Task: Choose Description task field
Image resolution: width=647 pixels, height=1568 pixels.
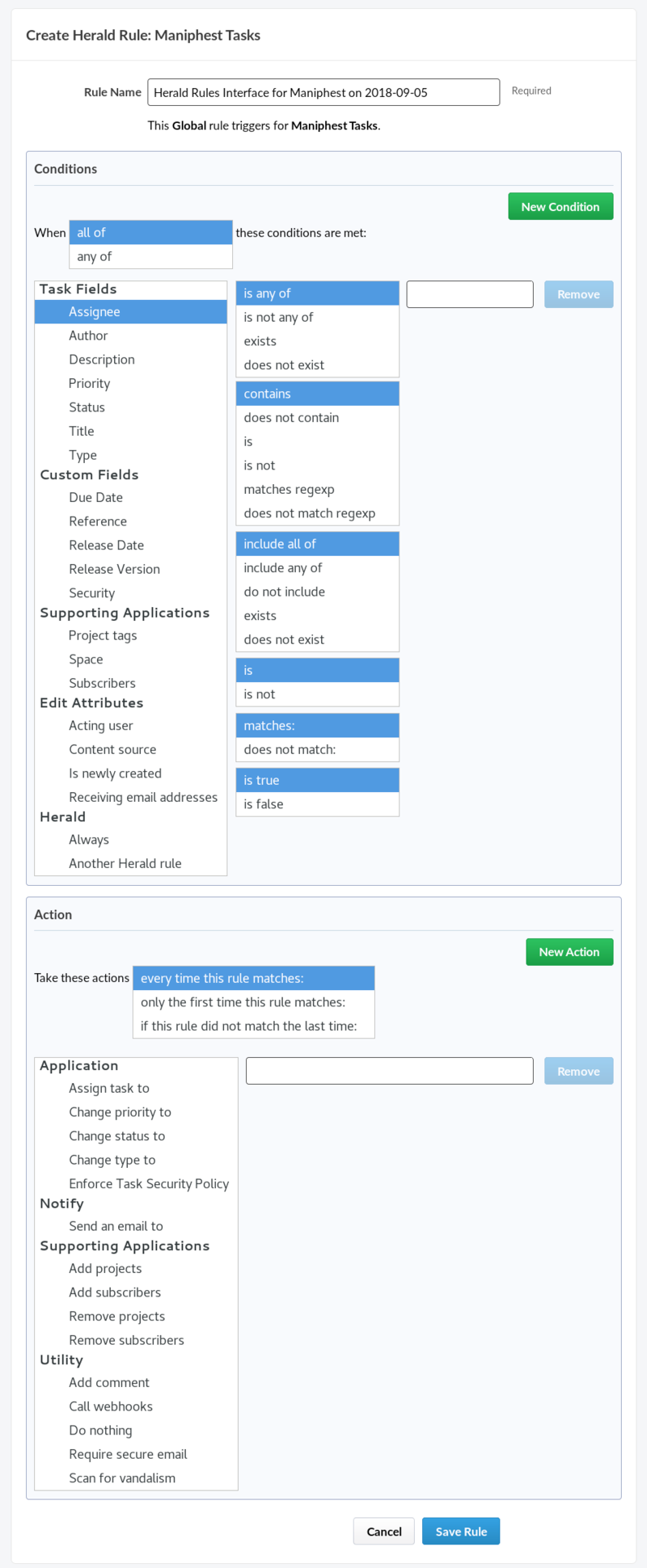Action: pos(131,360)
